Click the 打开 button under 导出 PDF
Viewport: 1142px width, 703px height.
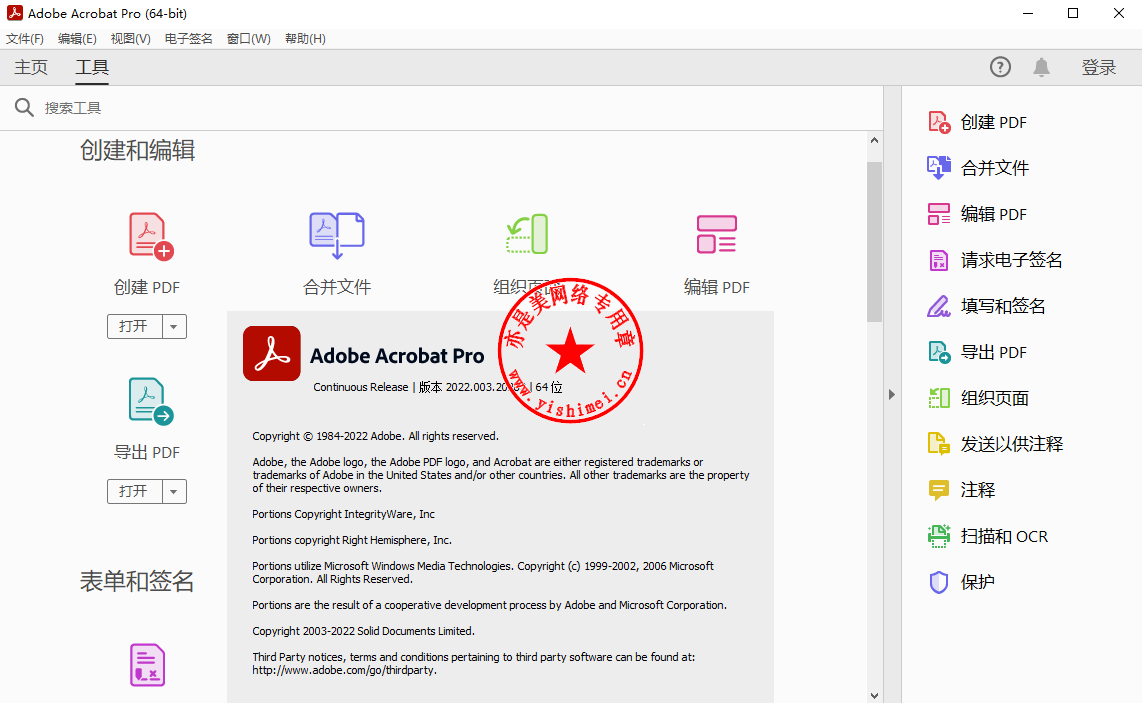pos(134,492)
